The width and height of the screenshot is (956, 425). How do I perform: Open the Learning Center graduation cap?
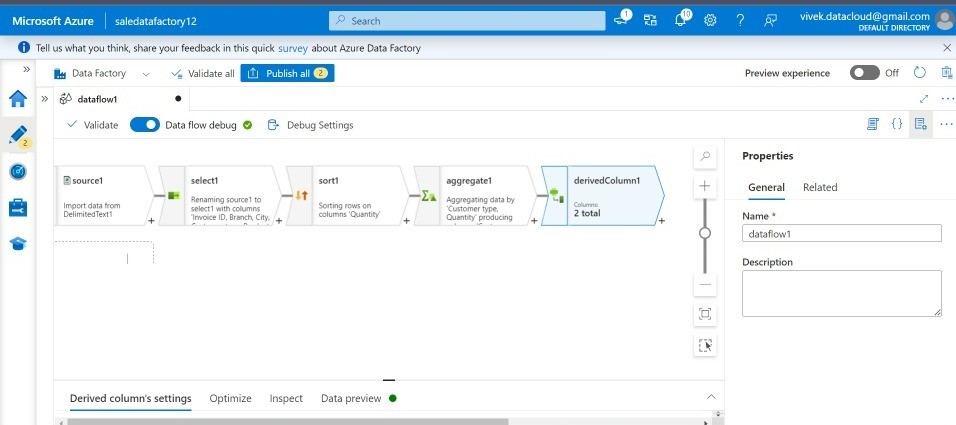pyautogui.click(x=18, y=244)
